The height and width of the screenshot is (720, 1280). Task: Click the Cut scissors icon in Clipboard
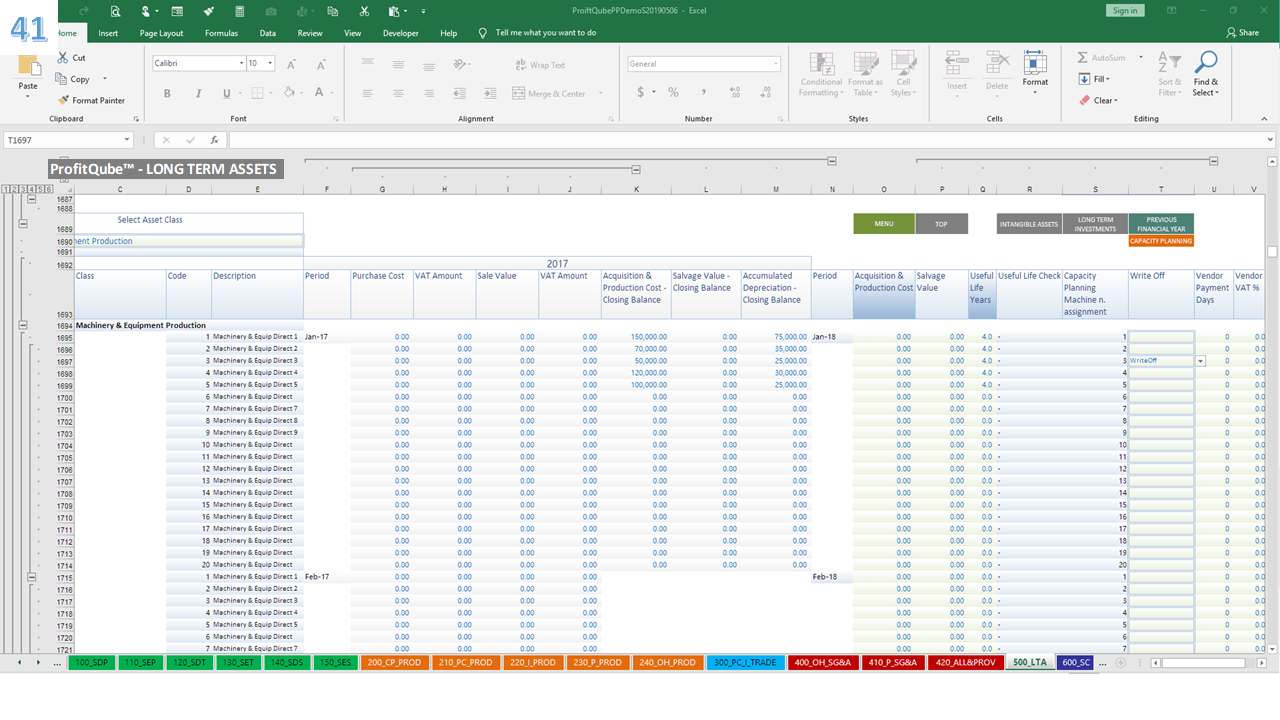[x=64, y=58]
